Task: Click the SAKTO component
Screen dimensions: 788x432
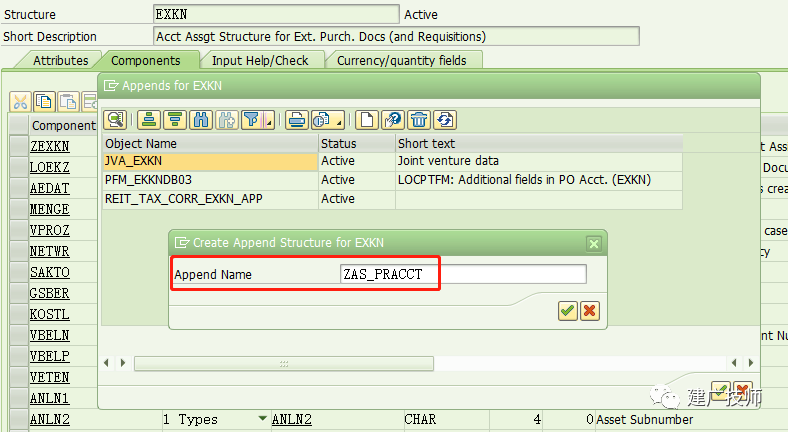Action: click(x=50, y=272)
